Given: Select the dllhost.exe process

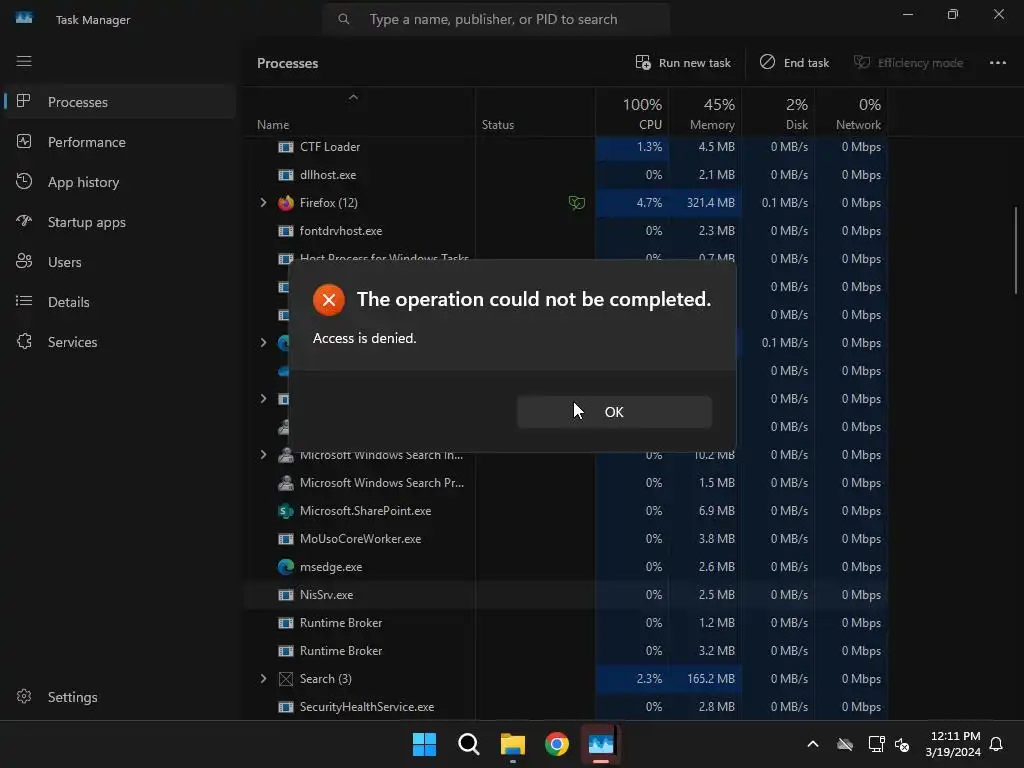Looking at the screenshot, I should pos(566,175).
